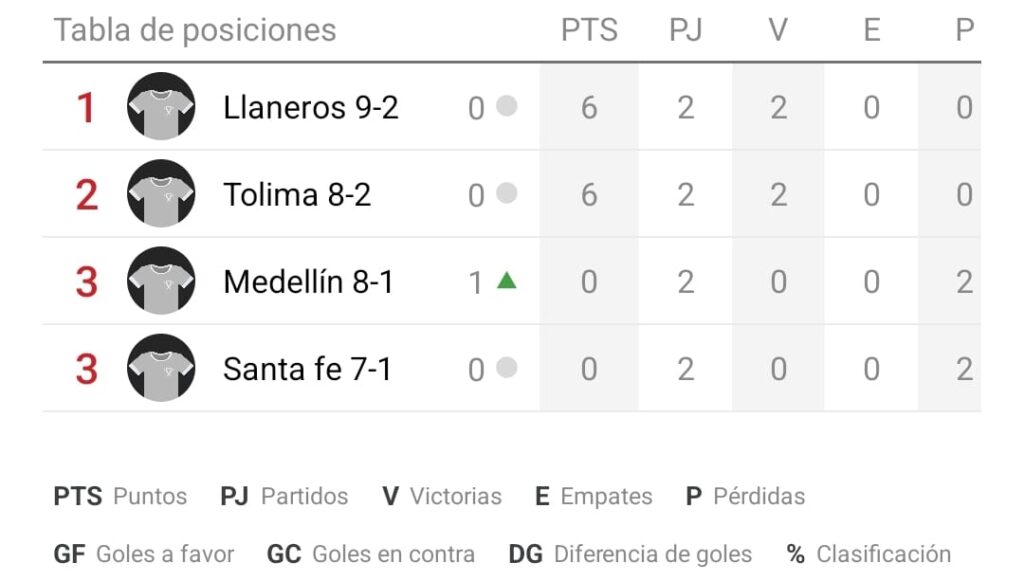Click the Tolima 8-2 jersey icon
The height and width of the screenshot is (581, 1024).
[161, 194]
